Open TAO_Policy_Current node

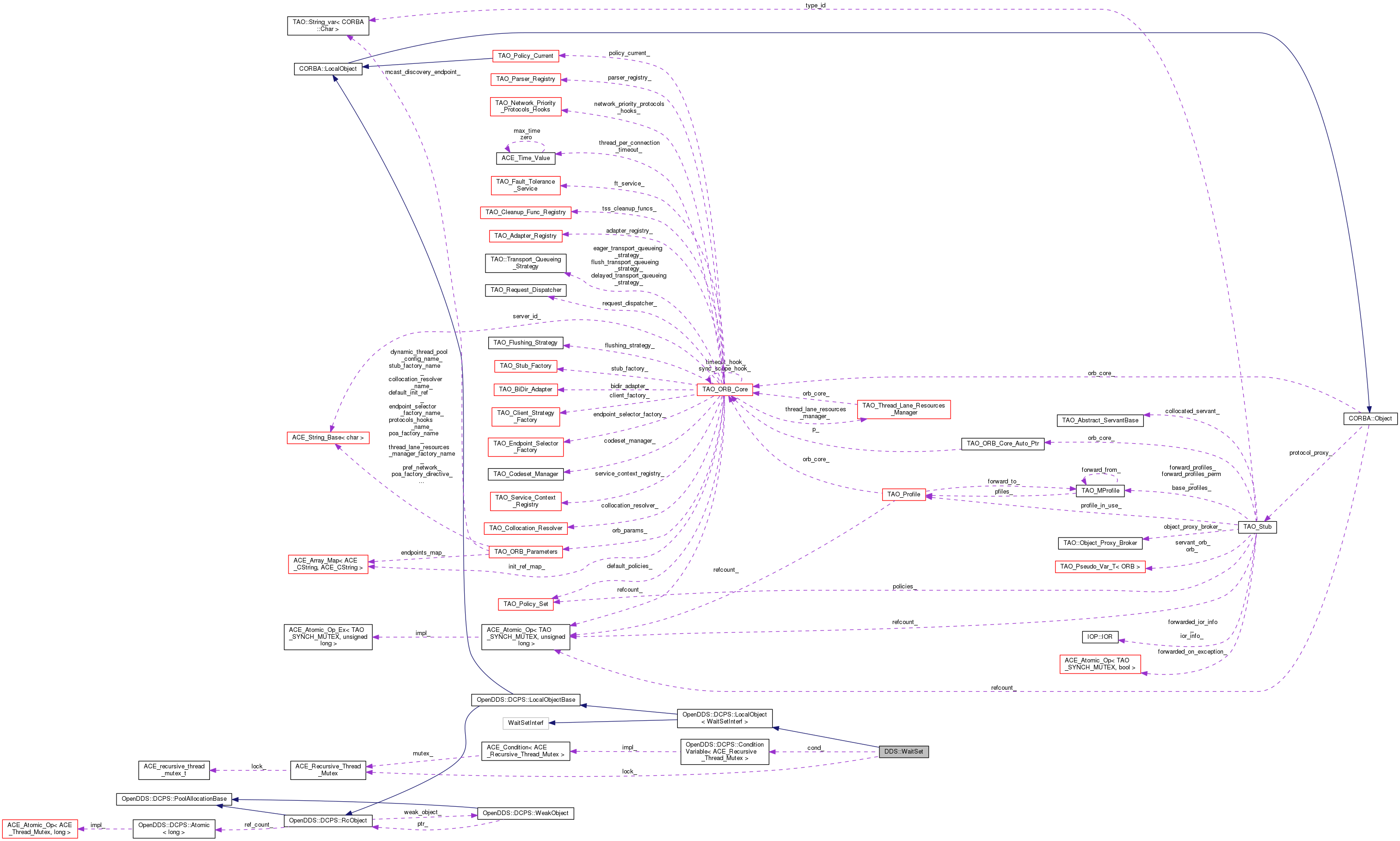(x=525, y=56)
